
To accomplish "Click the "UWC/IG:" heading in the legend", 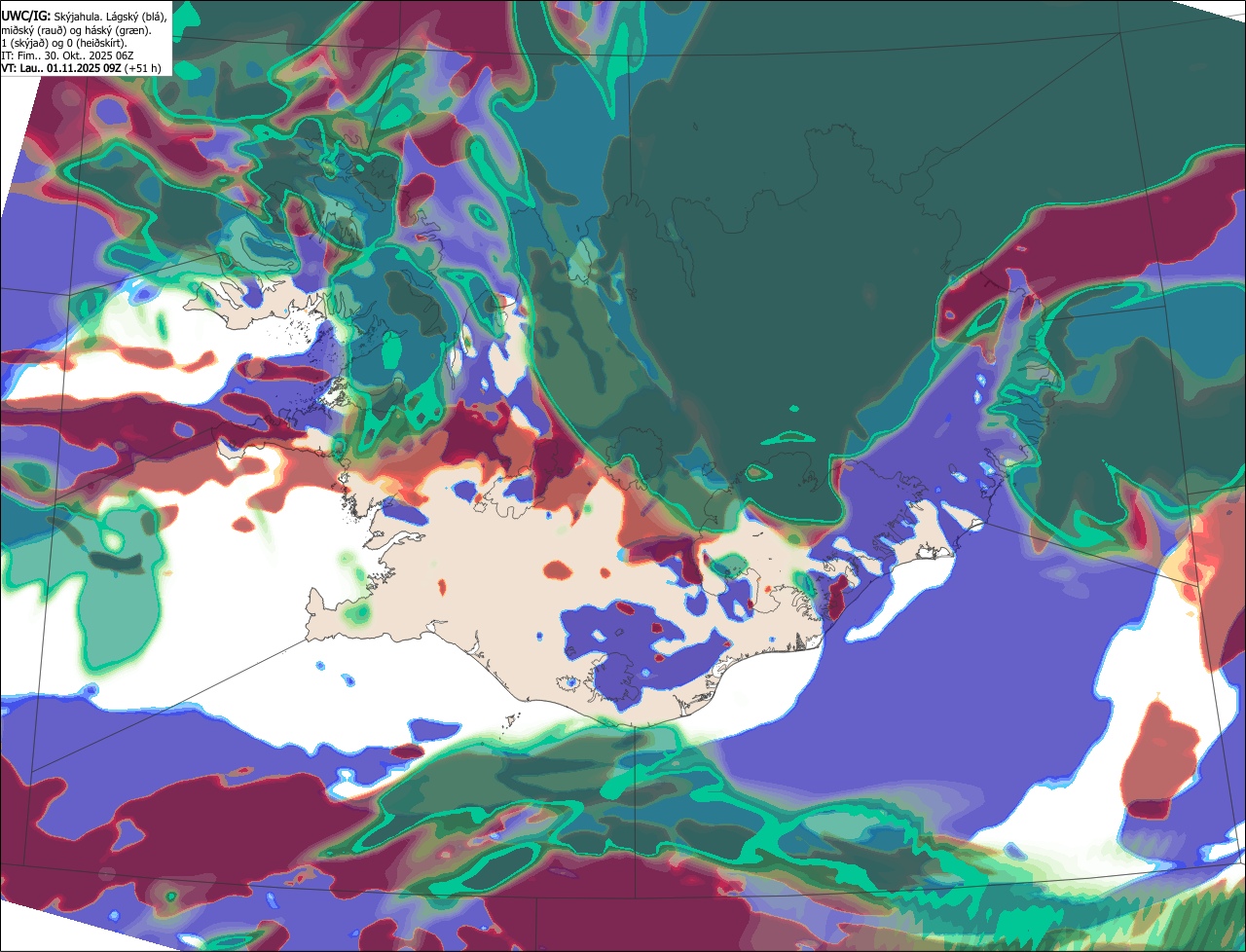I will 26,16.
